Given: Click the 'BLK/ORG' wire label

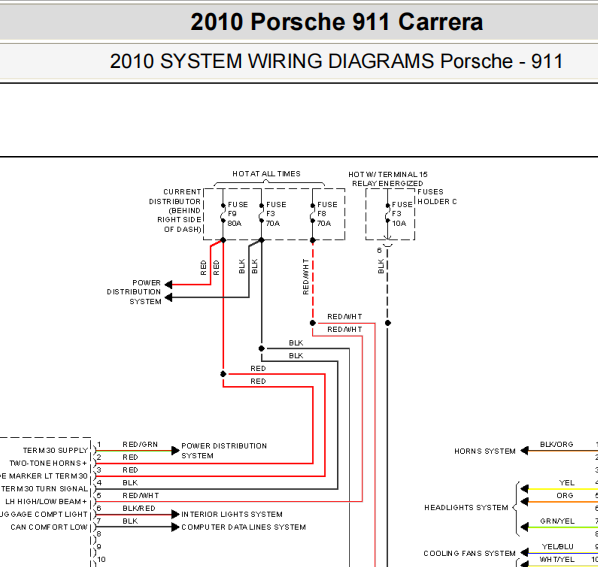Looking at the screenshot, I should pos(556,445).
